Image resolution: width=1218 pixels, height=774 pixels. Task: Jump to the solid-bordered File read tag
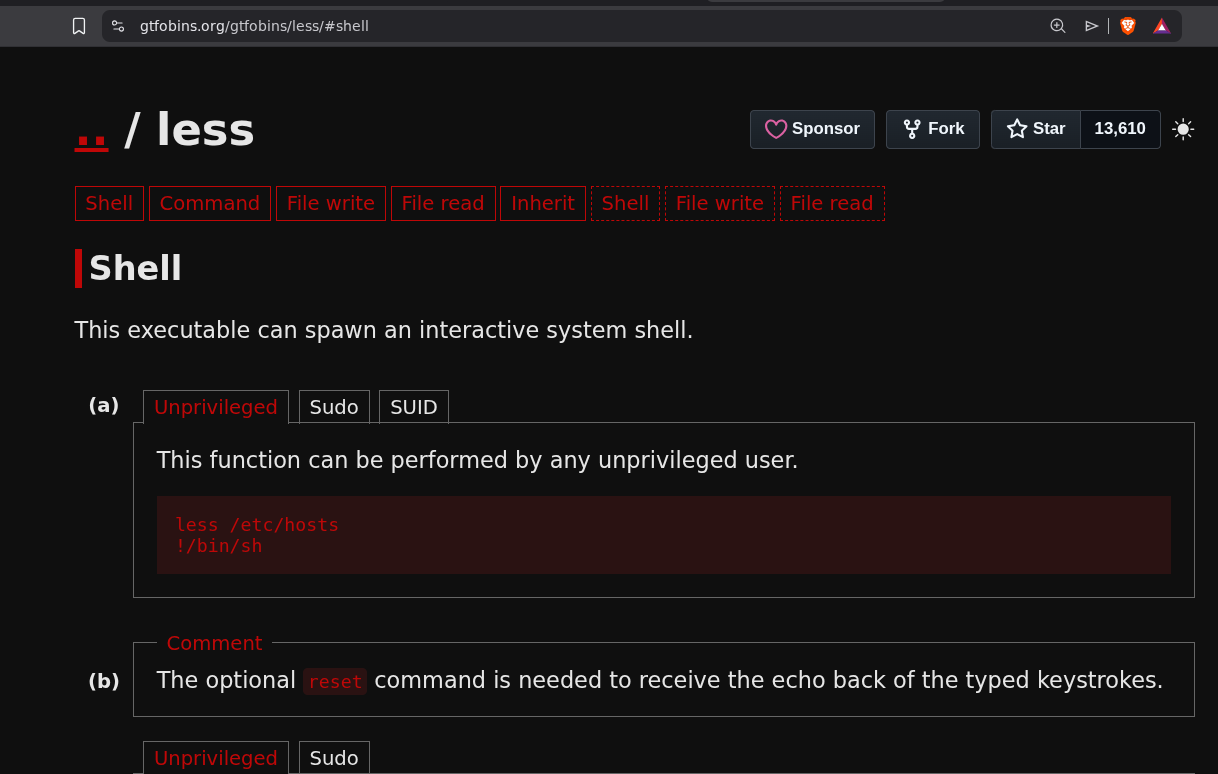tap(443, 203)
